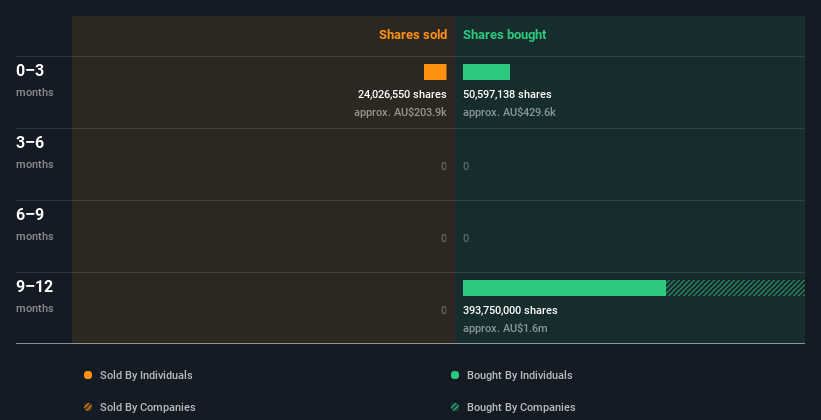Click hatched company-bought bar in 9–12 months
Viewport: 821px width, 420px height.
click(x=735, y=288)
